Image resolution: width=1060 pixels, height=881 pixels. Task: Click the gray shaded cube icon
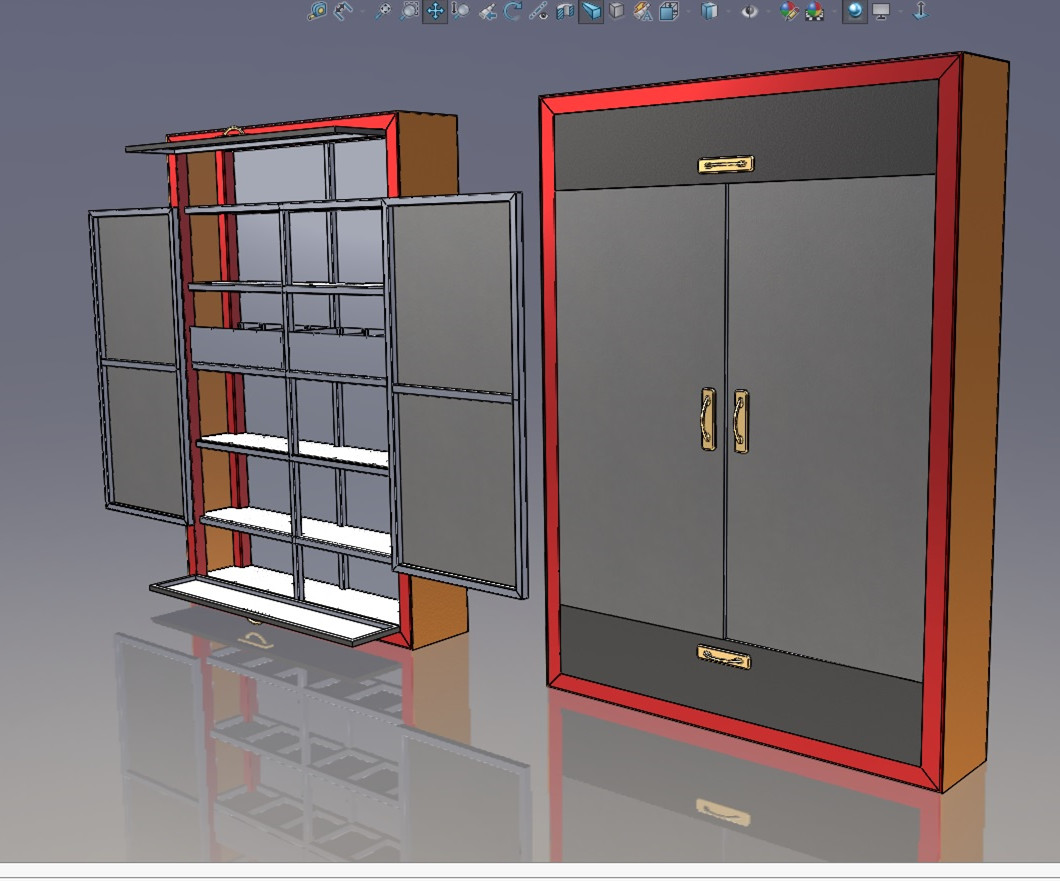(x=616, y=11)
